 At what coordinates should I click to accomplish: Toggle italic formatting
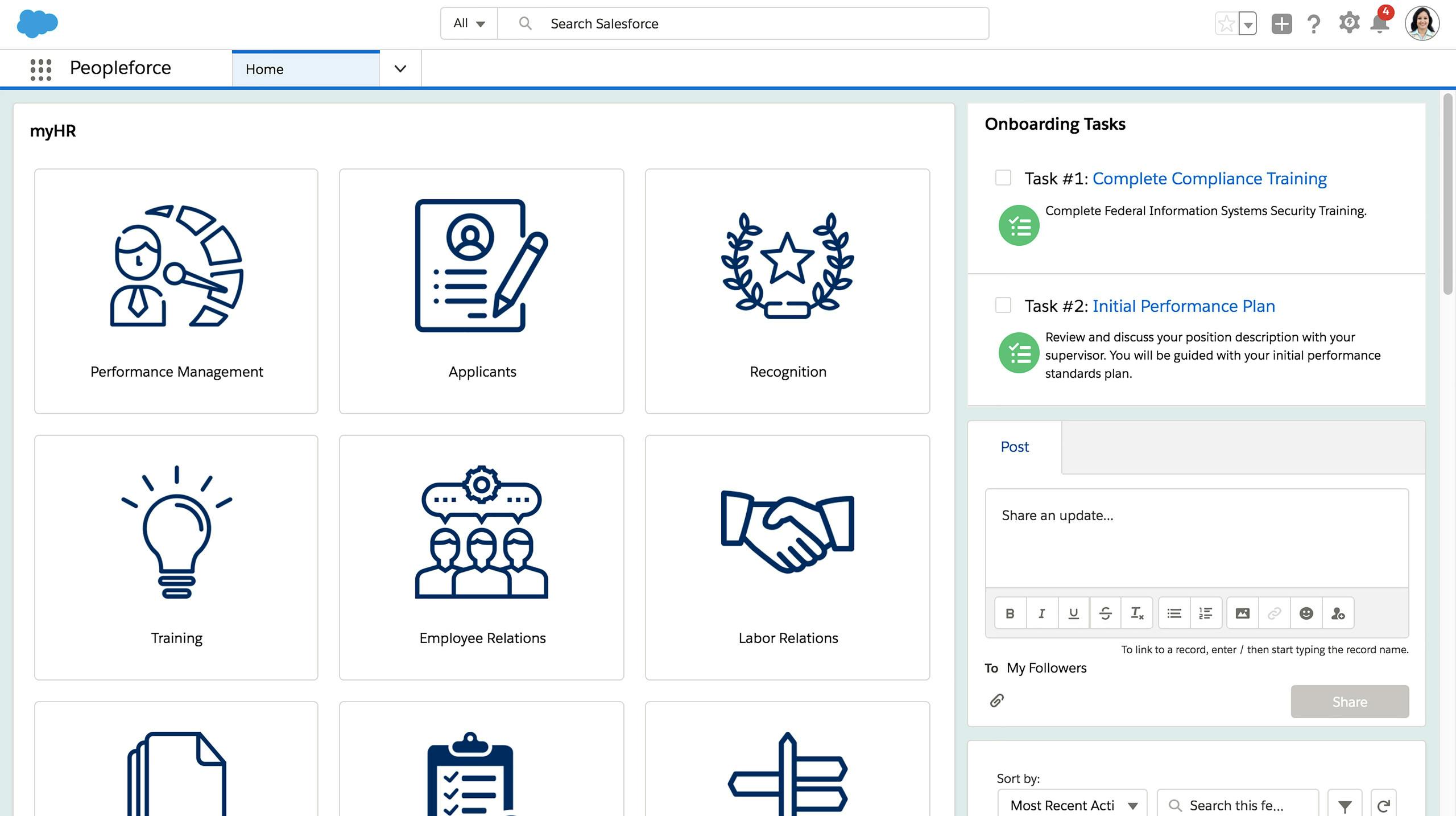1042,613
